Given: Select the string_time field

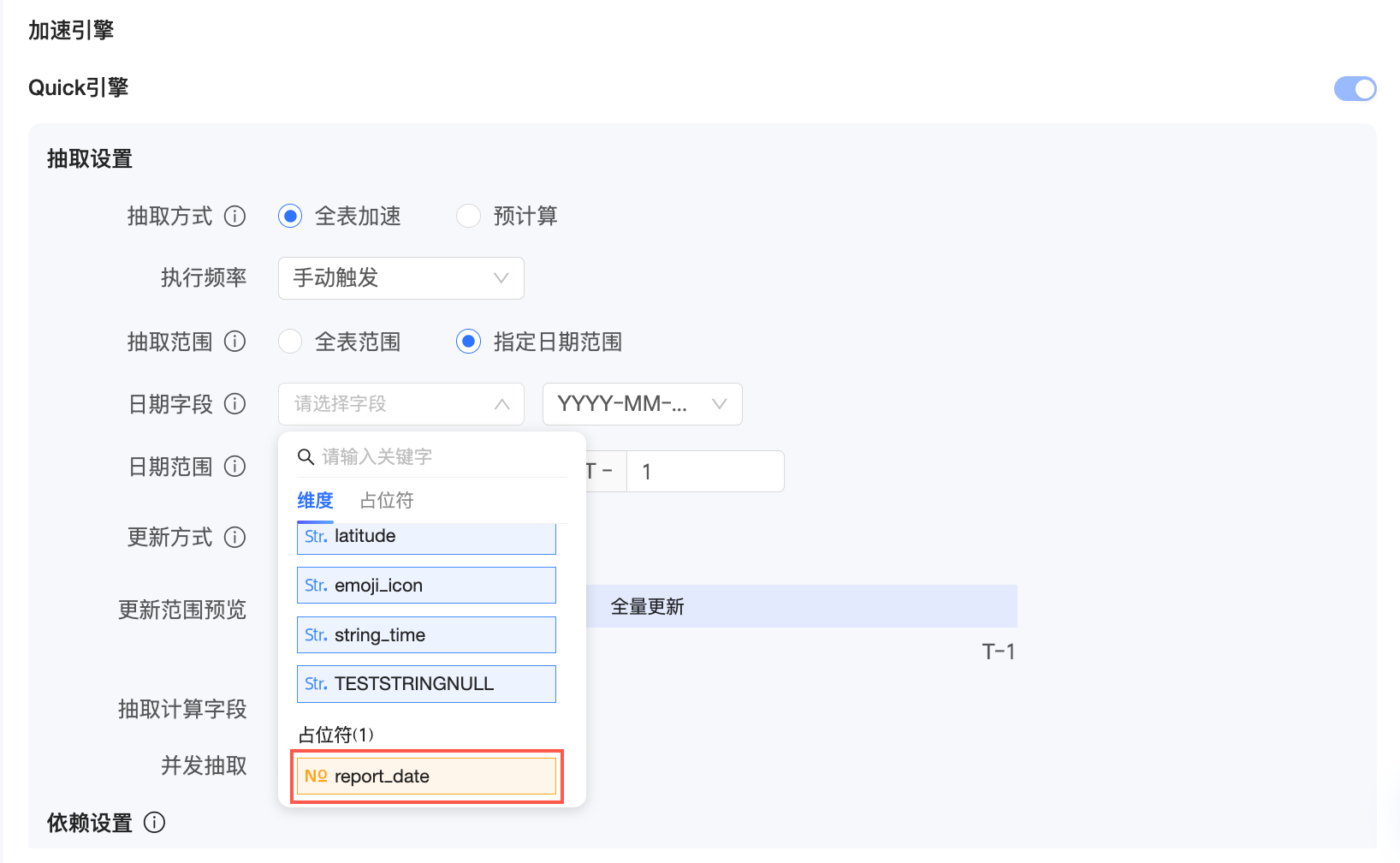Looking at the screenshot, I should coord(426,635).
